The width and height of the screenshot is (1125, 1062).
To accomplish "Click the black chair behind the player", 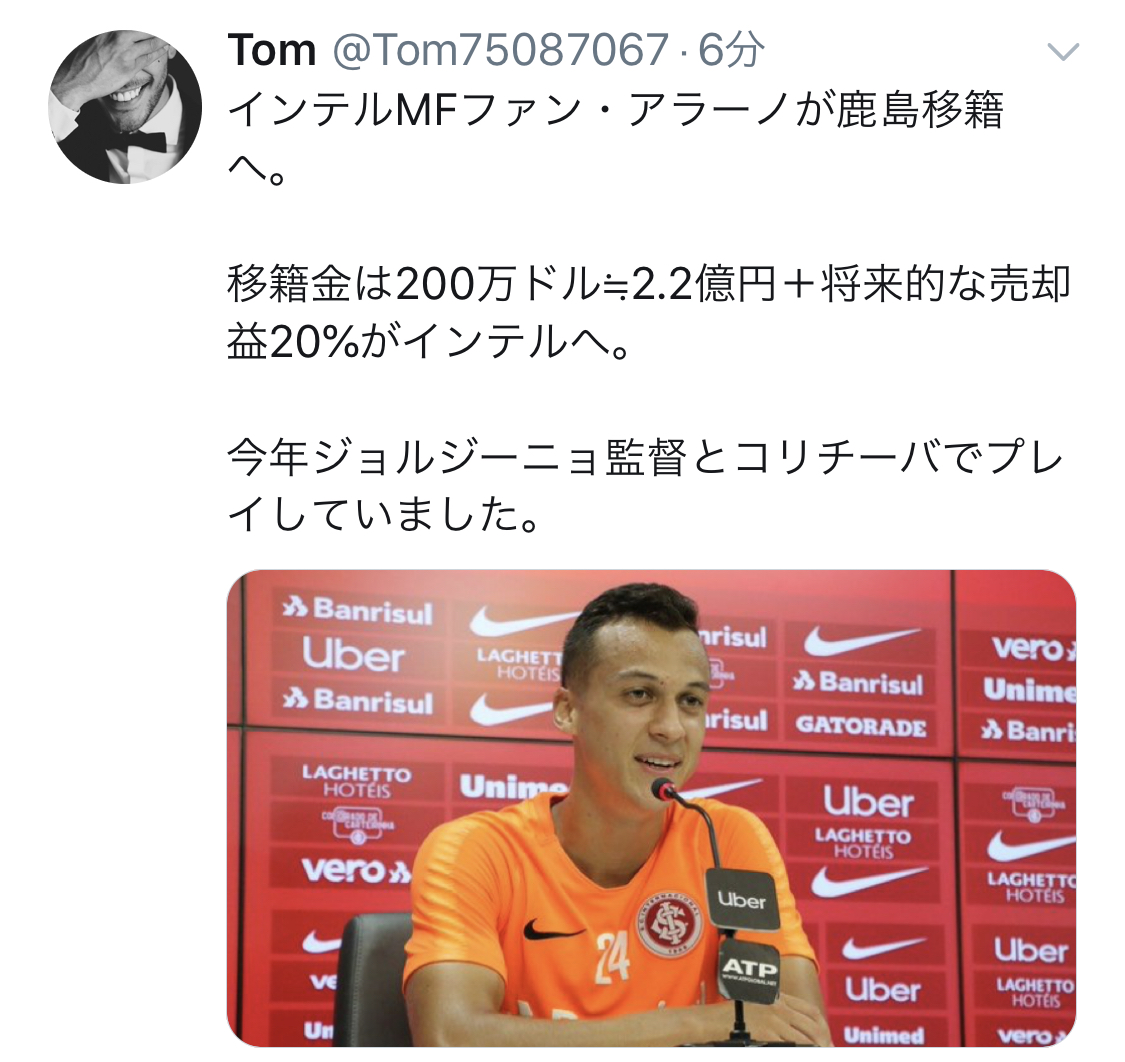I will (x=375, y=978).
